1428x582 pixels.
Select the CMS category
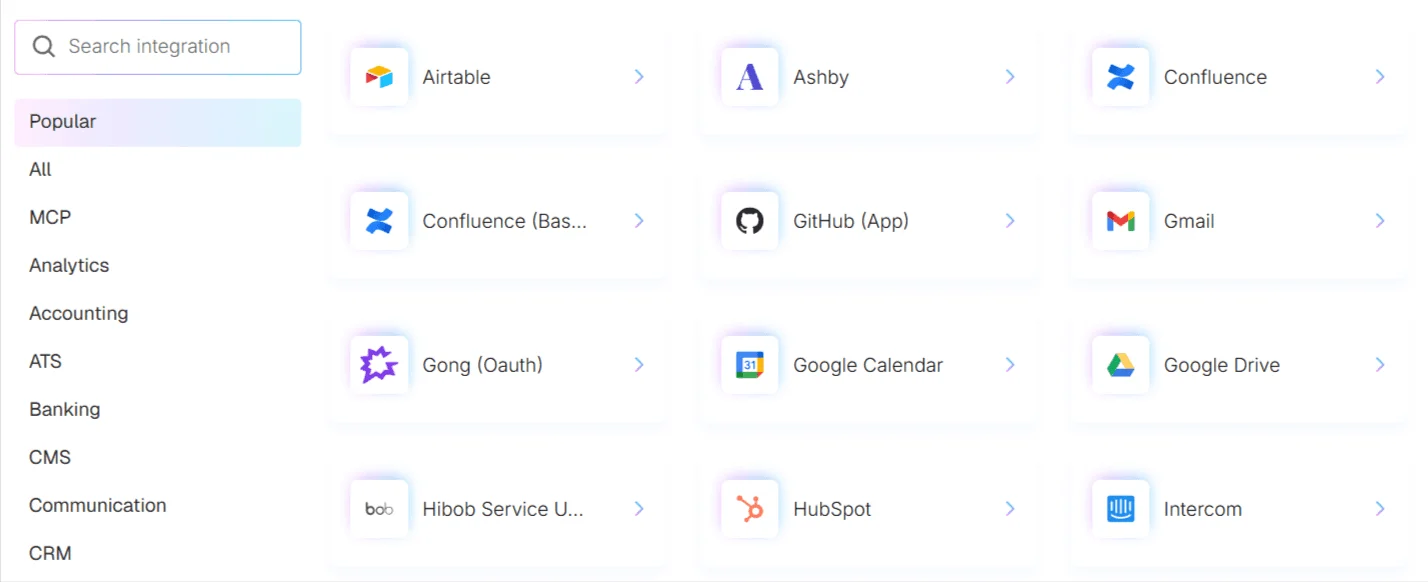158,458
